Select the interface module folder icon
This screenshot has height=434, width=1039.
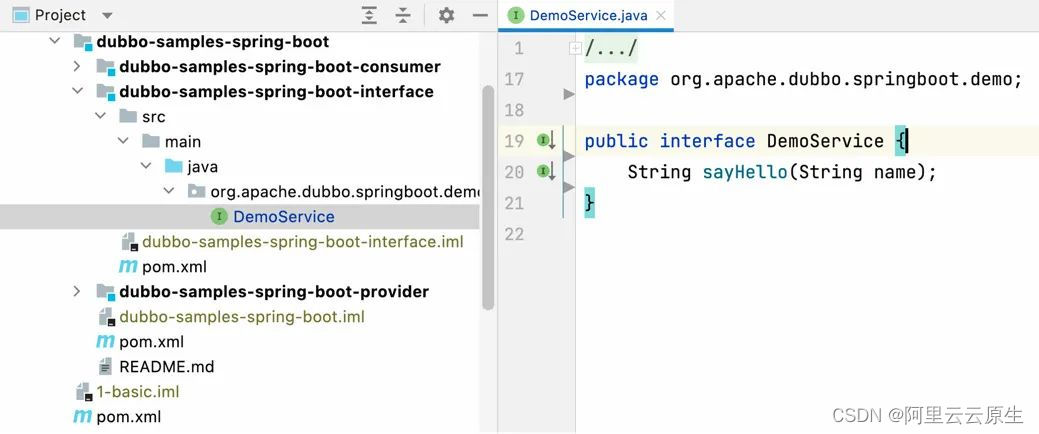point(105,91)
